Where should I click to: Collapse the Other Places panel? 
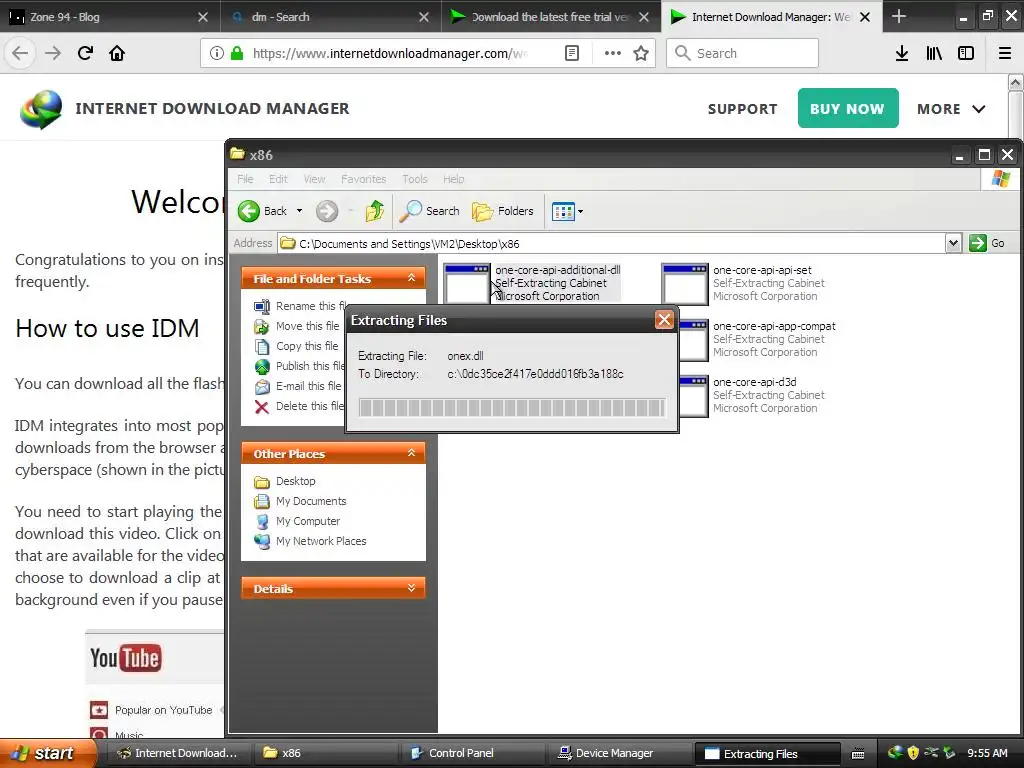(411, 453)
